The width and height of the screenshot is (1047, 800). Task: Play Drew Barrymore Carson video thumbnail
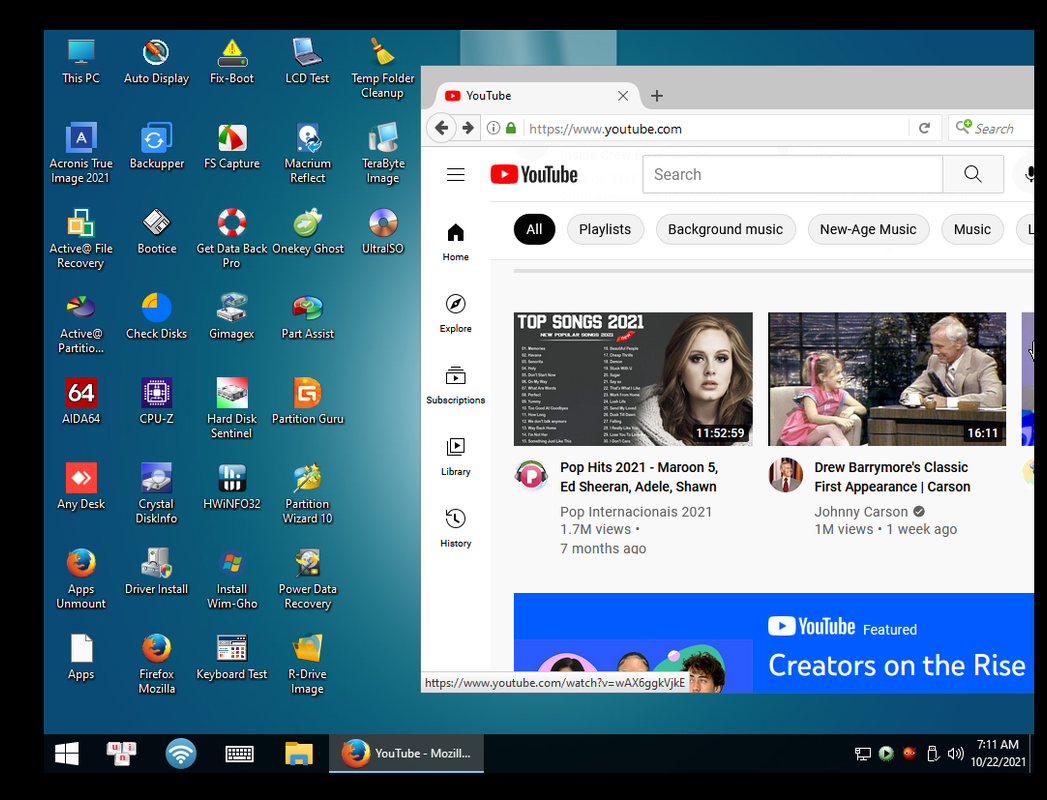pos(887,379)
